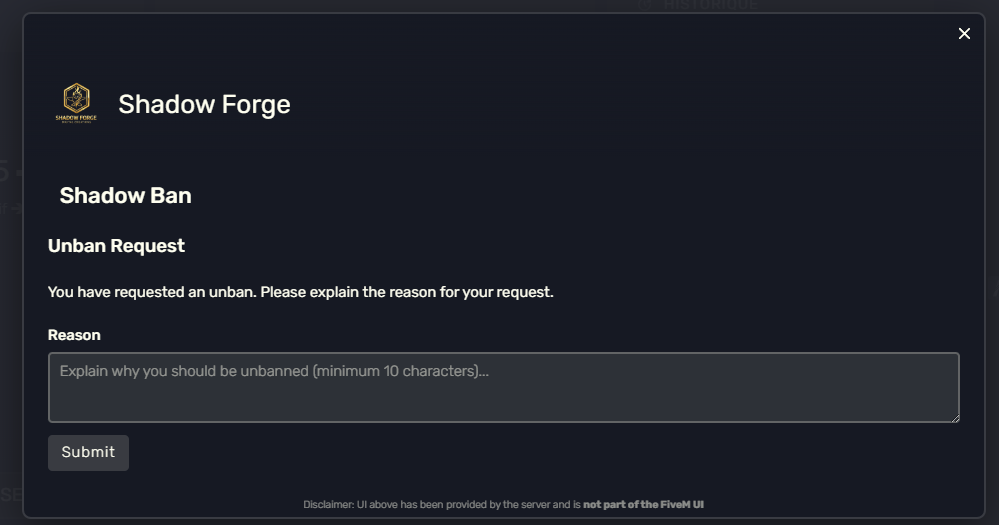Click the 'minimum 10 characters' placeholder text
Viewport: 999px width, 525px height.
coord(395,371)
